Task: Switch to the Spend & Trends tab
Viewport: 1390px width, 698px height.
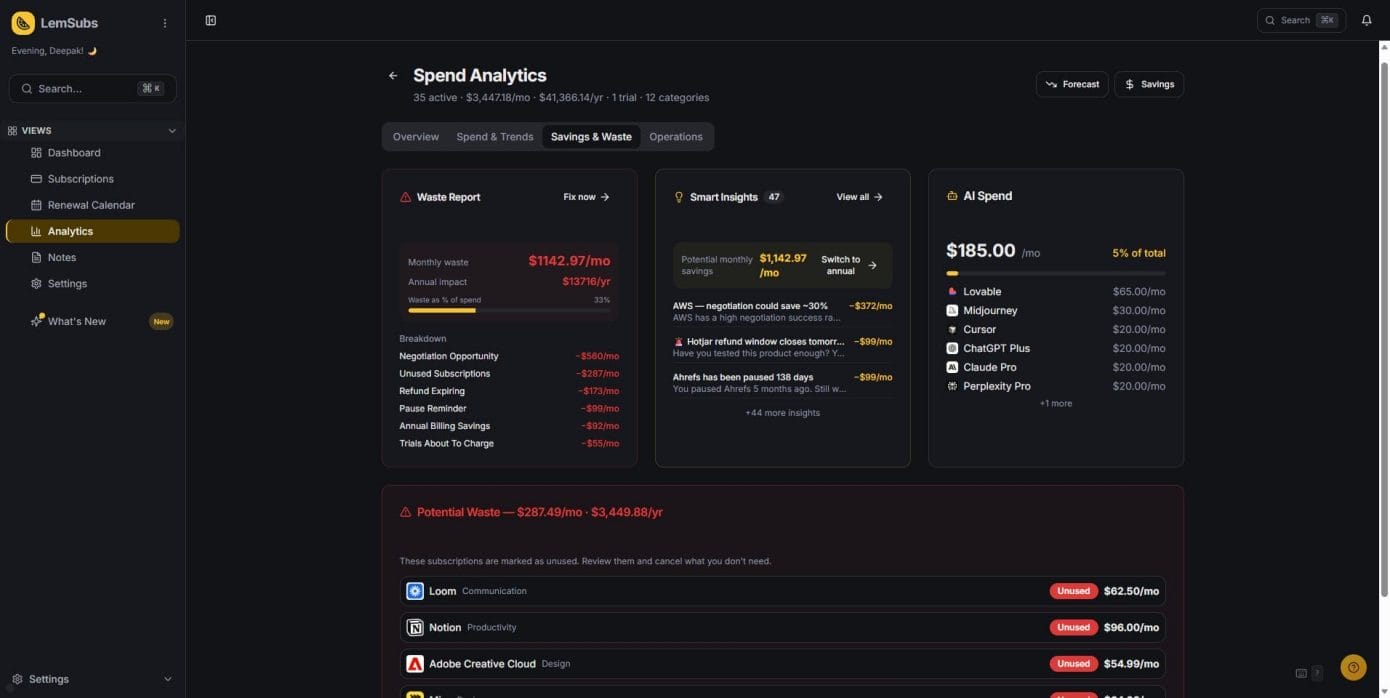Action: click(x=495, y=137)
